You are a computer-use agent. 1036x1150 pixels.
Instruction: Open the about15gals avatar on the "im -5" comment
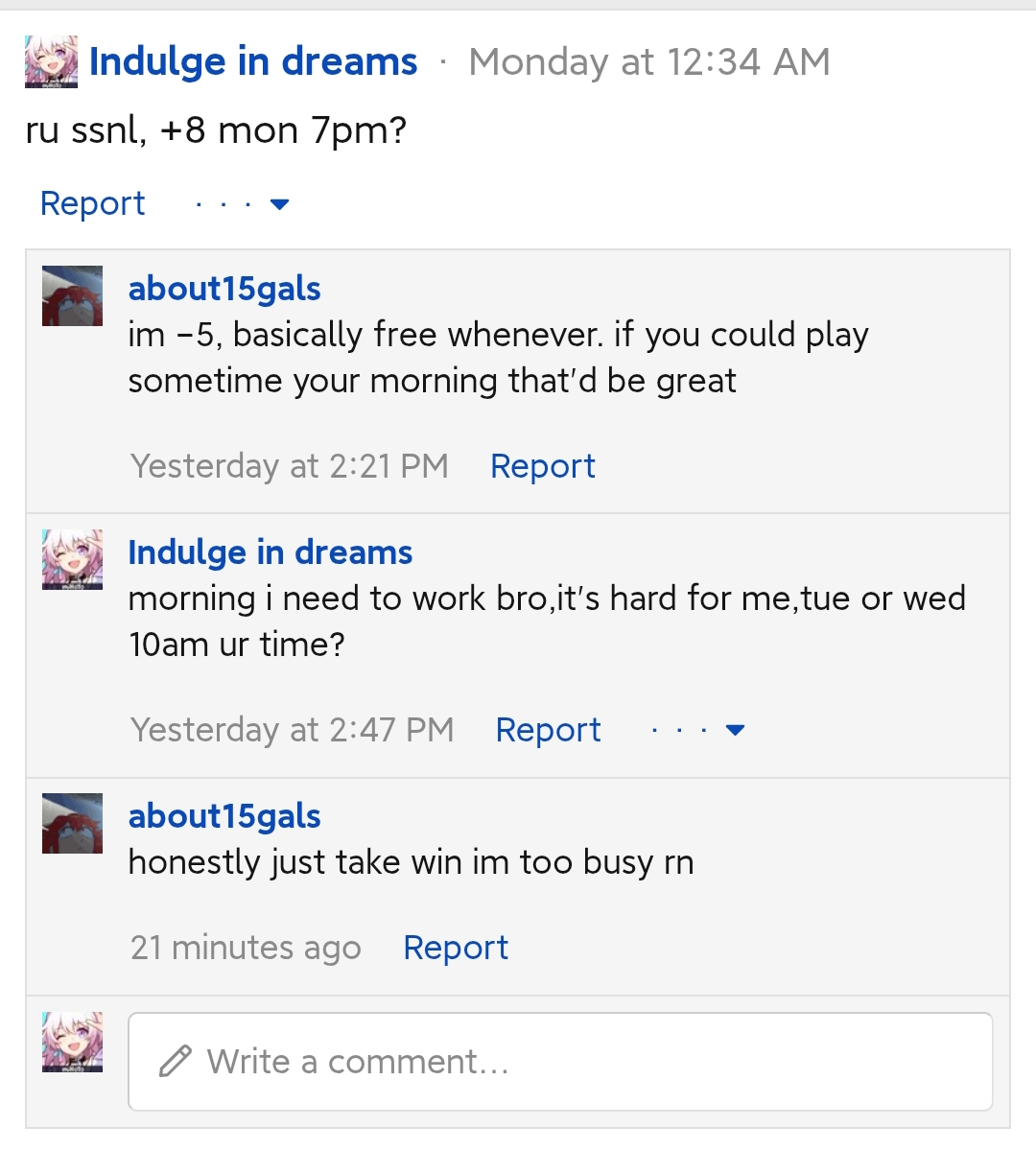pos(72,295)
